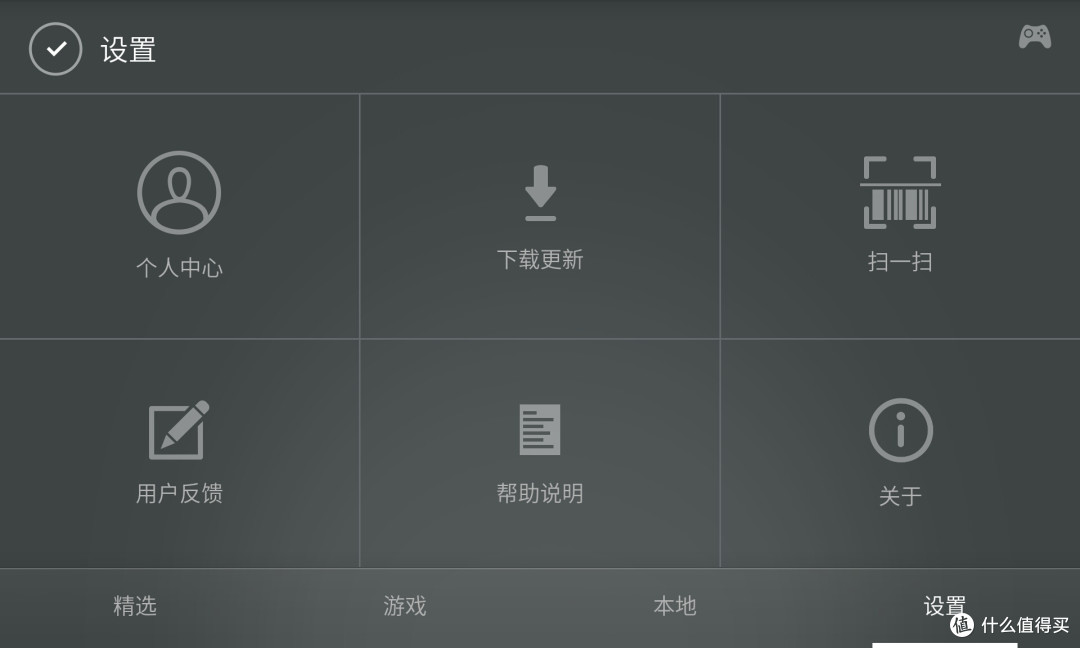Open the 用户反馈 pencil feedback icon
The height and width of the screenshot is (648, 1080).
(x=179, y=430)
